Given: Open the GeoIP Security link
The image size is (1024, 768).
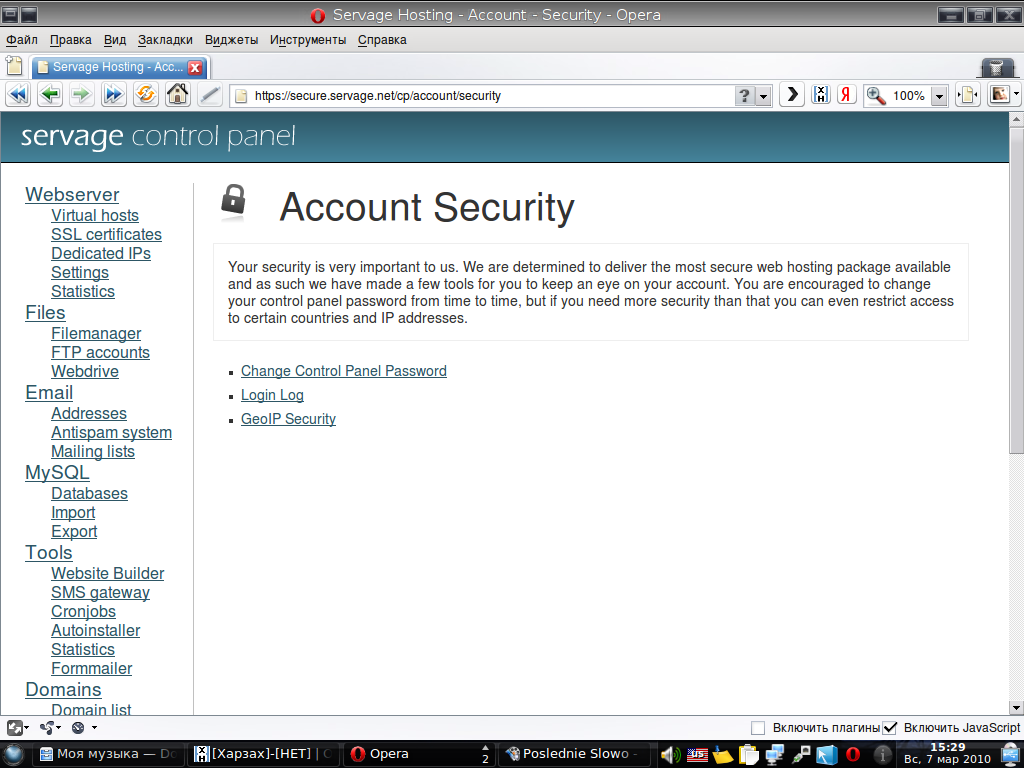Looking at the screenshot, I should [288, 419].
